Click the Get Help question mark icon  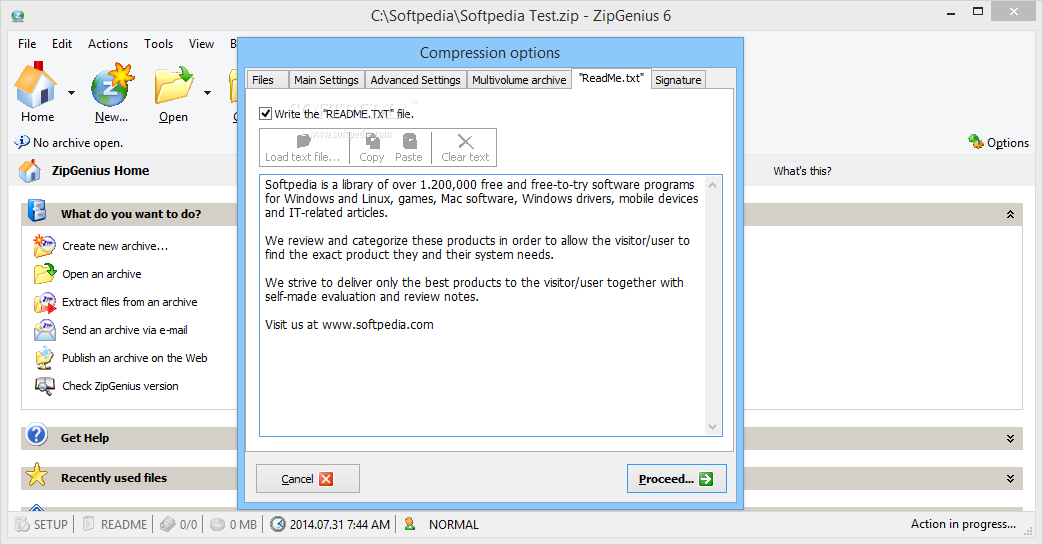[x=37, y=435]
